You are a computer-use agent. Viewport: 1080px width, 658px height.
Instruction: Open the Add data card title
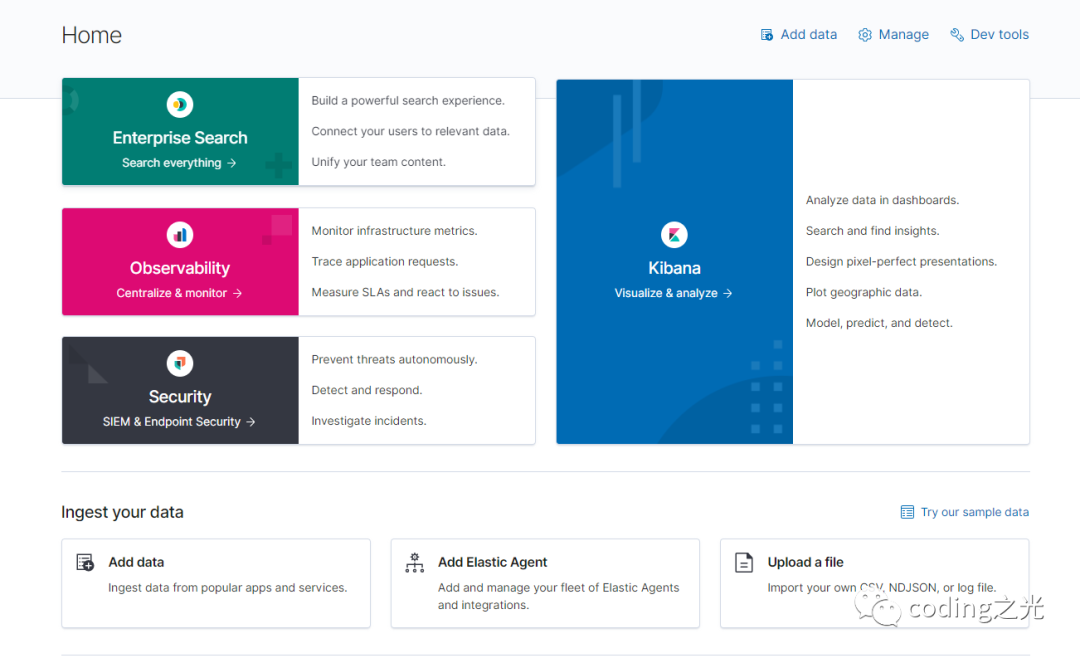(136, 562)
